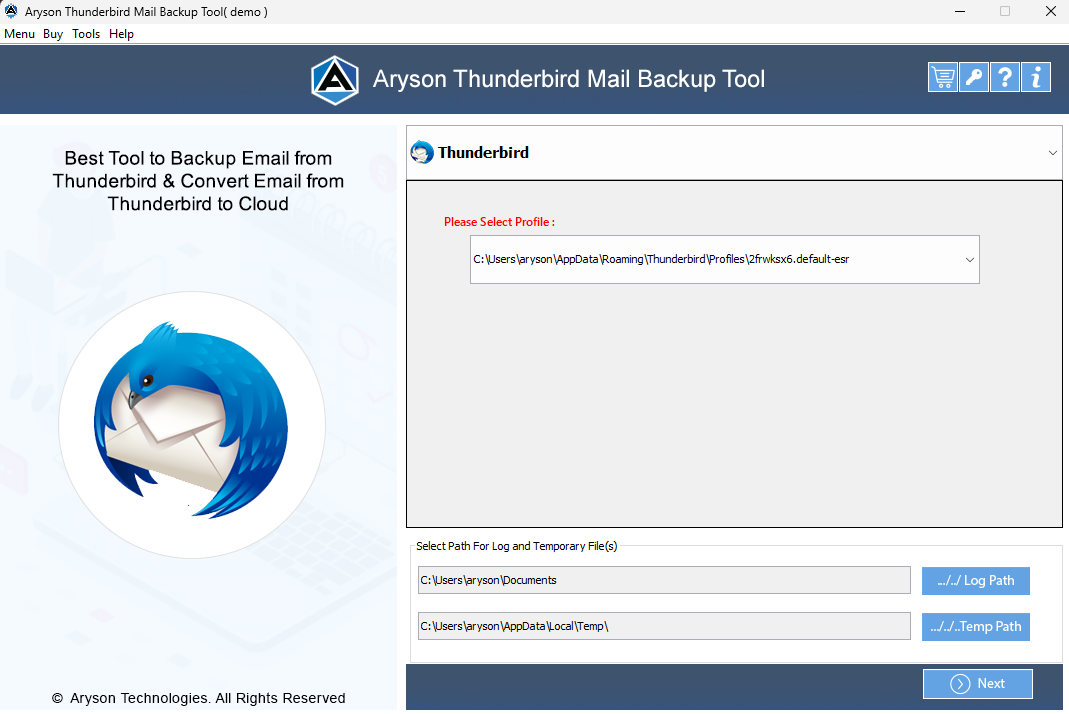Minimize the application window

tap(960, 12)
